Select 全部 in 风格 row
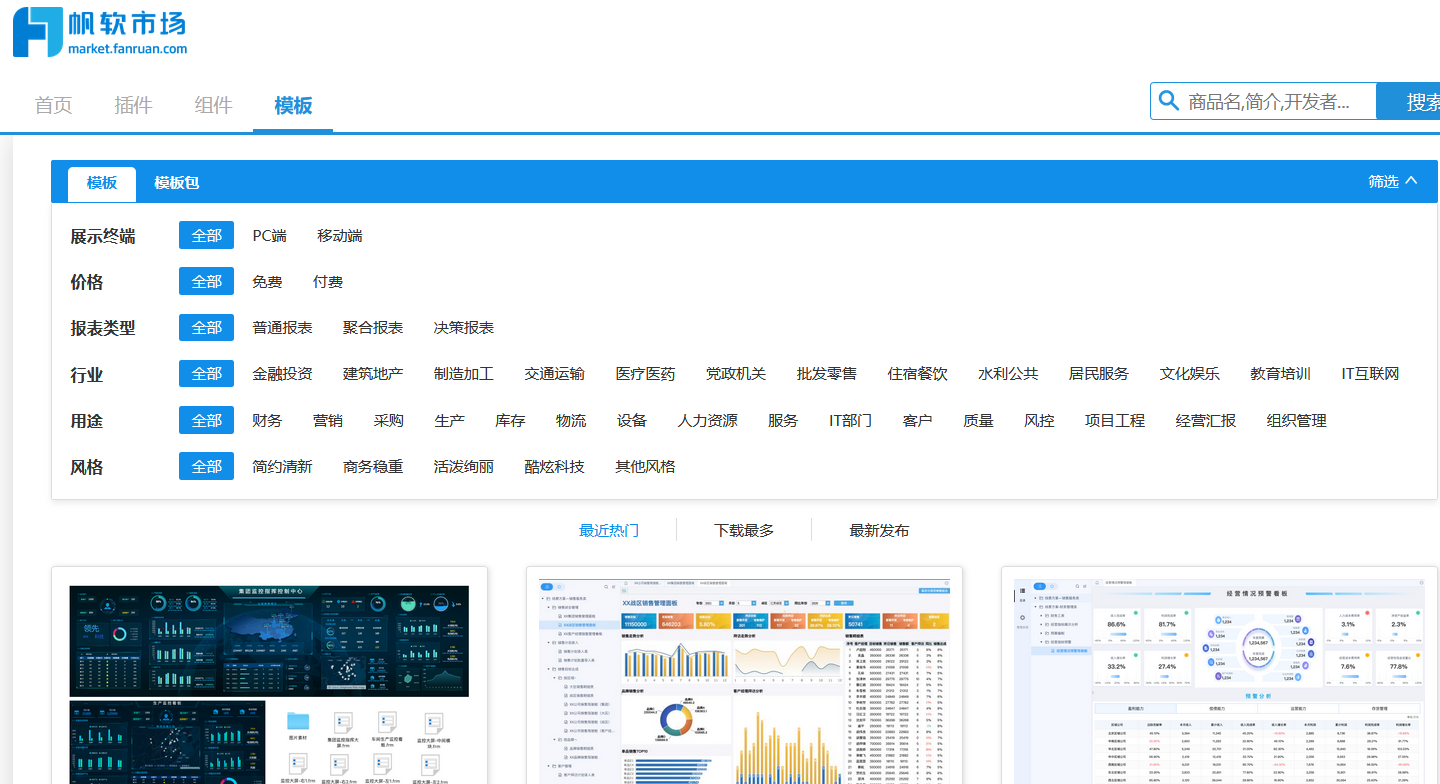This screenshot has height=784, width=1440. [207, 467]
